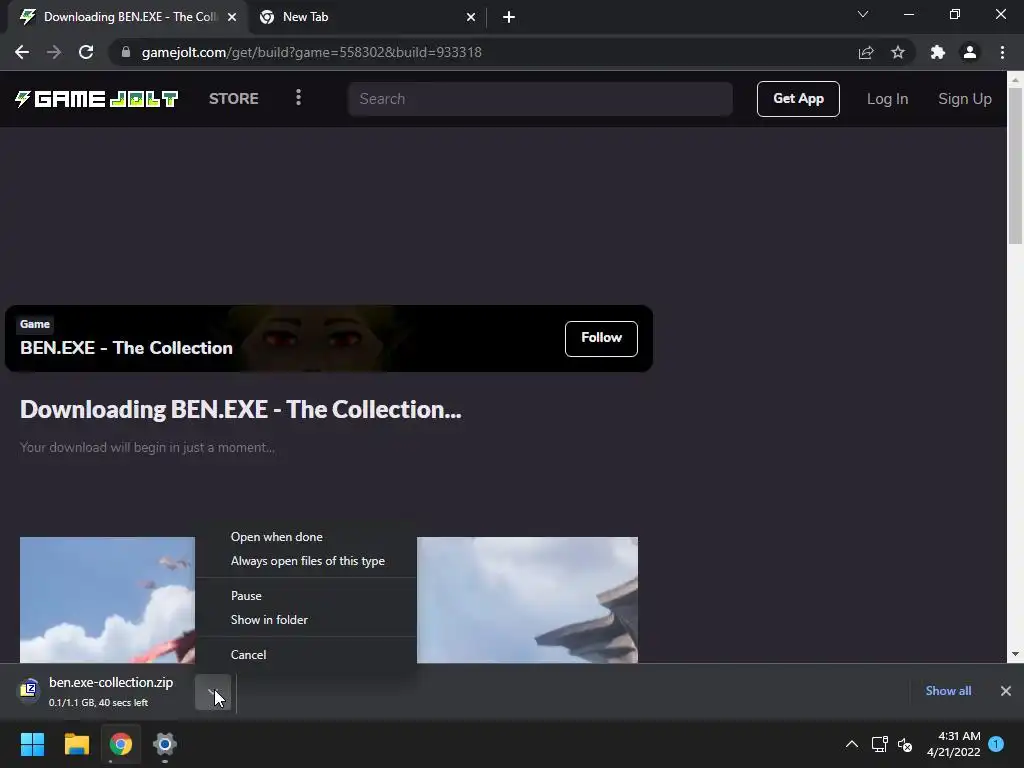
Task: Click the network tray icon
Action: [880, 744]
